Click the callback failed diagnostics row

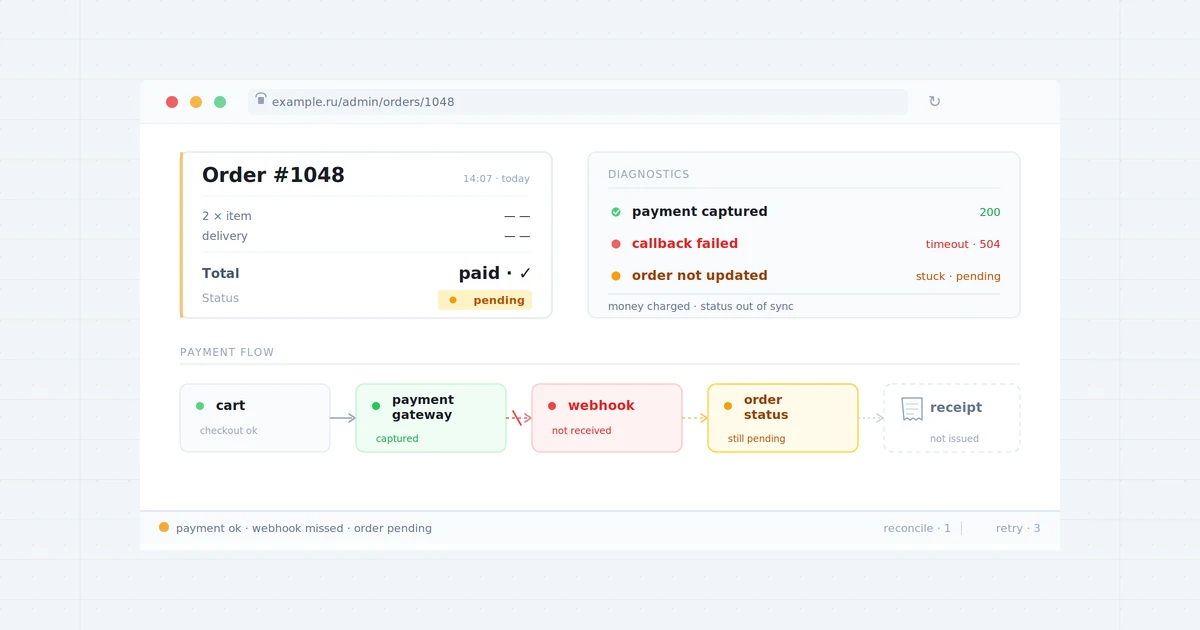pos(804,244)
